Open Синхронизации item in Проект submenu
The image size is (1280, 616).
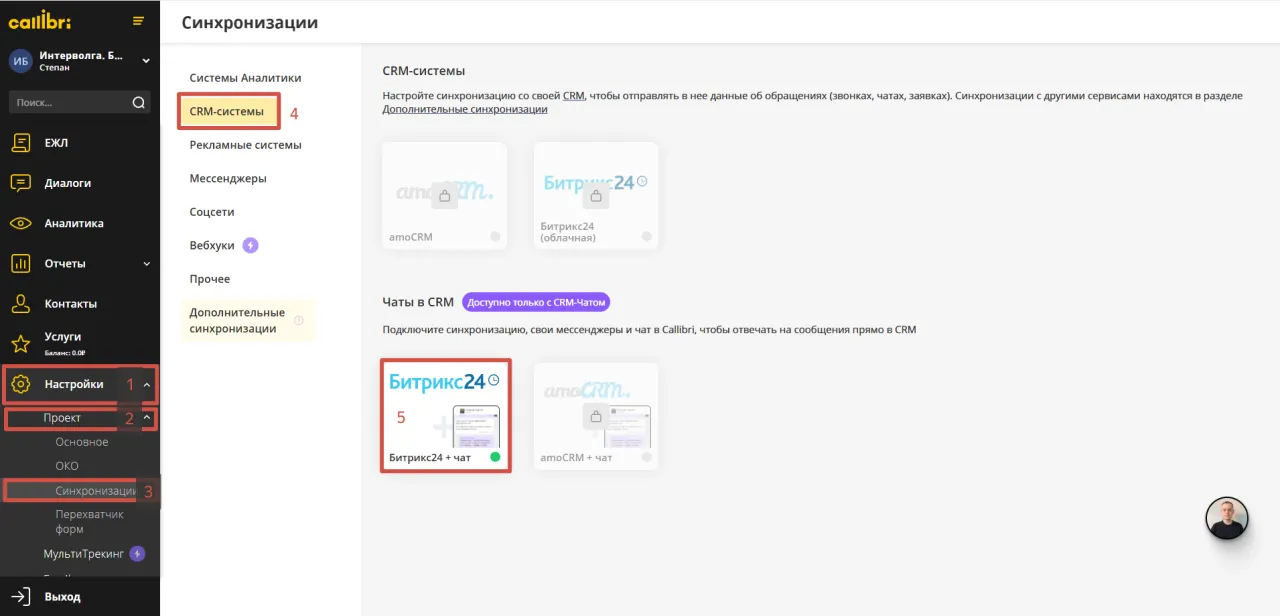95,491
